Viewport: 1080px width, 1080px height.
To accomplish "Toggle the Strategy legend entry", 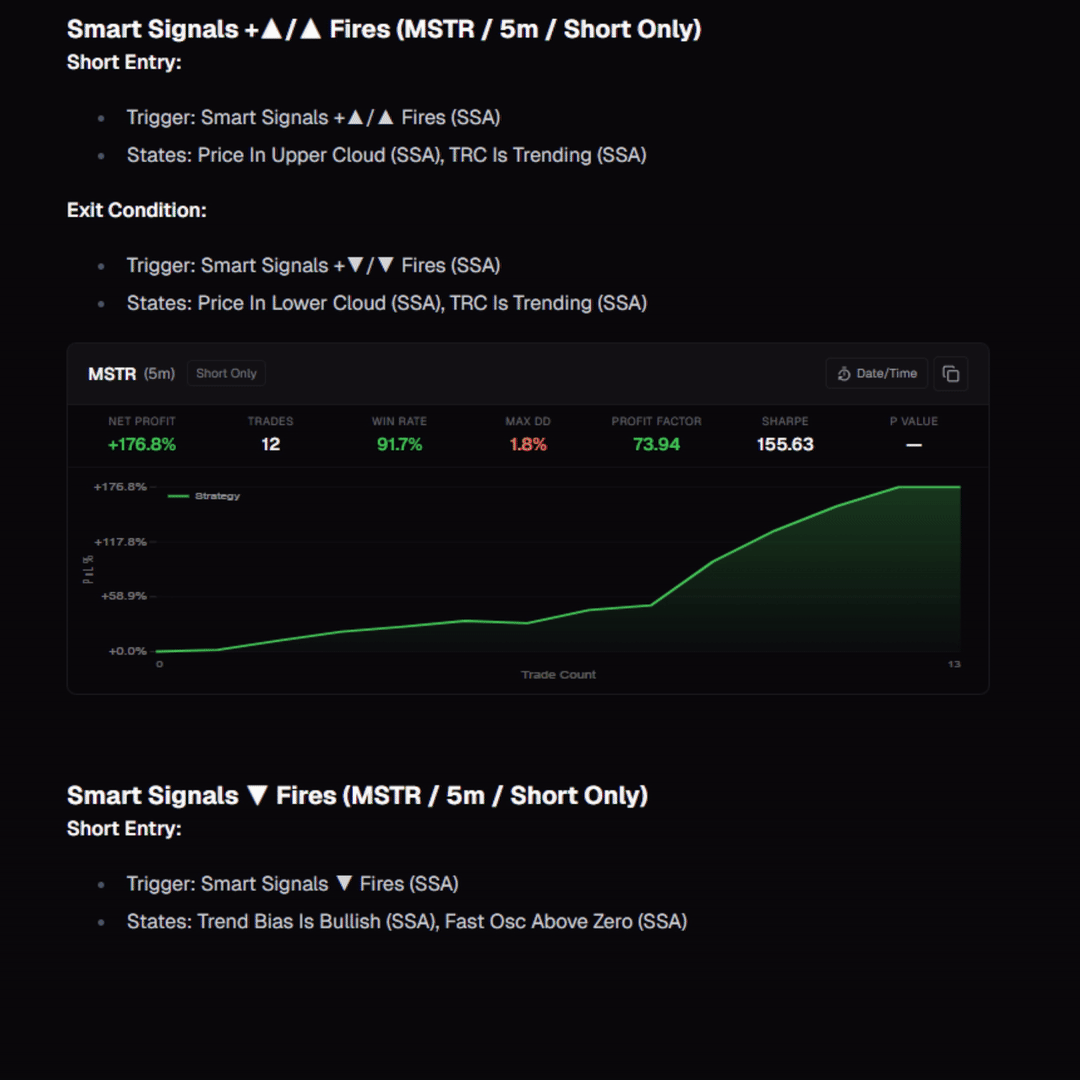I will point(204,496).
